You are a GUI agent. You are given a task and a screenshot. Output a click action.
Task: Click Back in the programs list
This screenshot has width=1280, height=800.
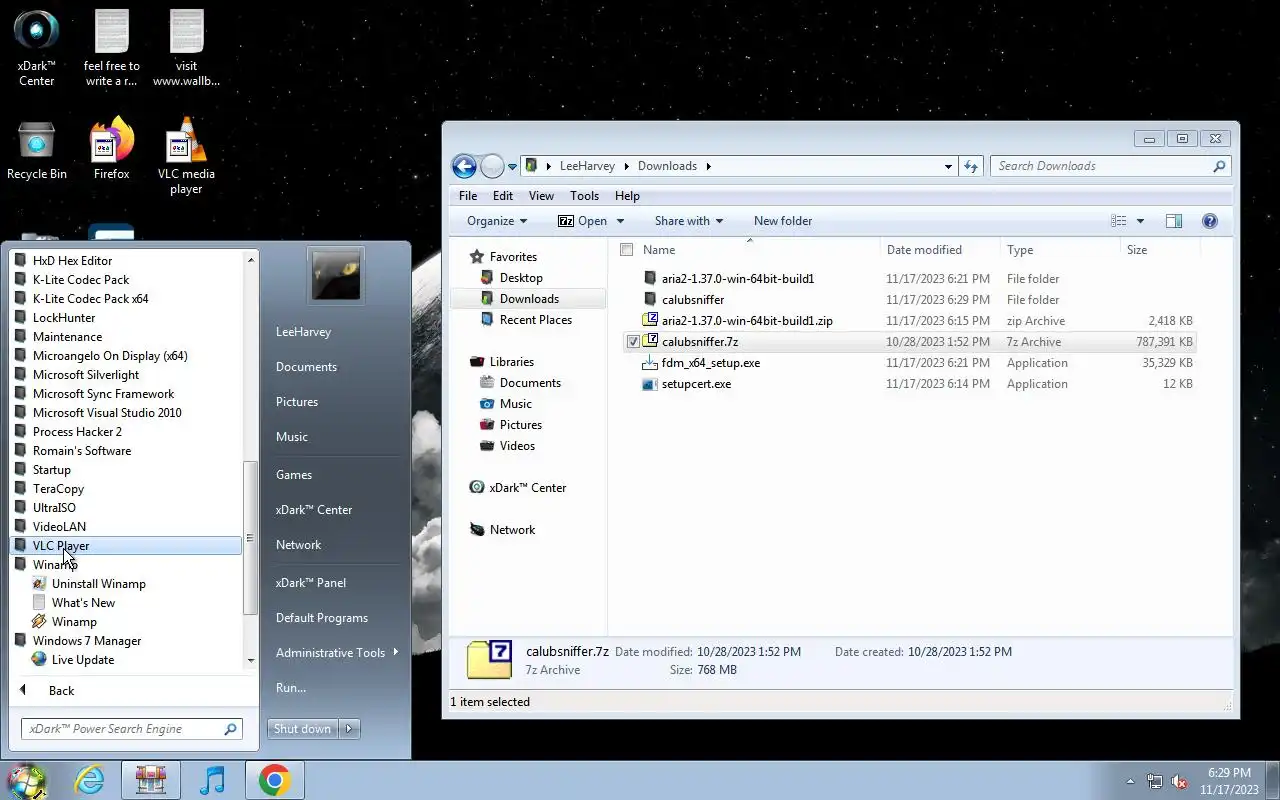[x=62, y=691]
